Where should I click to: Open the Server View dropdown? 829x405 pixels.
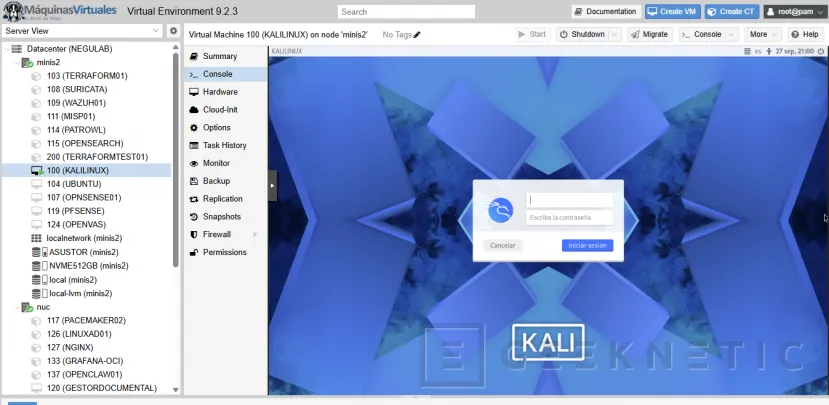[x=82, y=31]
